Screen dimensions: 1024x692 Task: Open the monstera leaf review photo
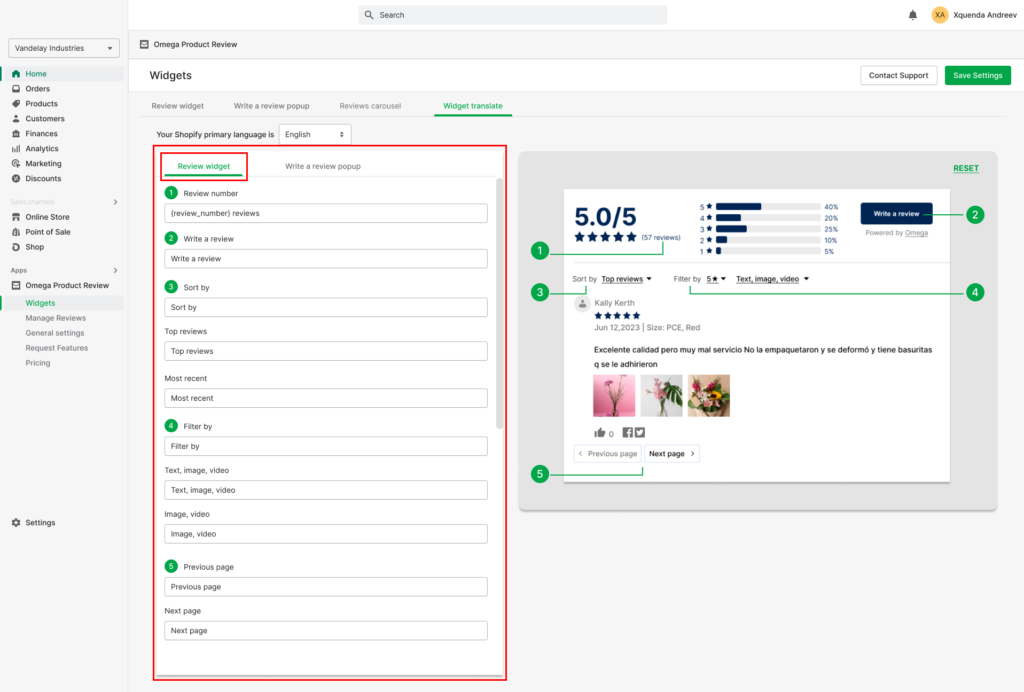[662, 396]
